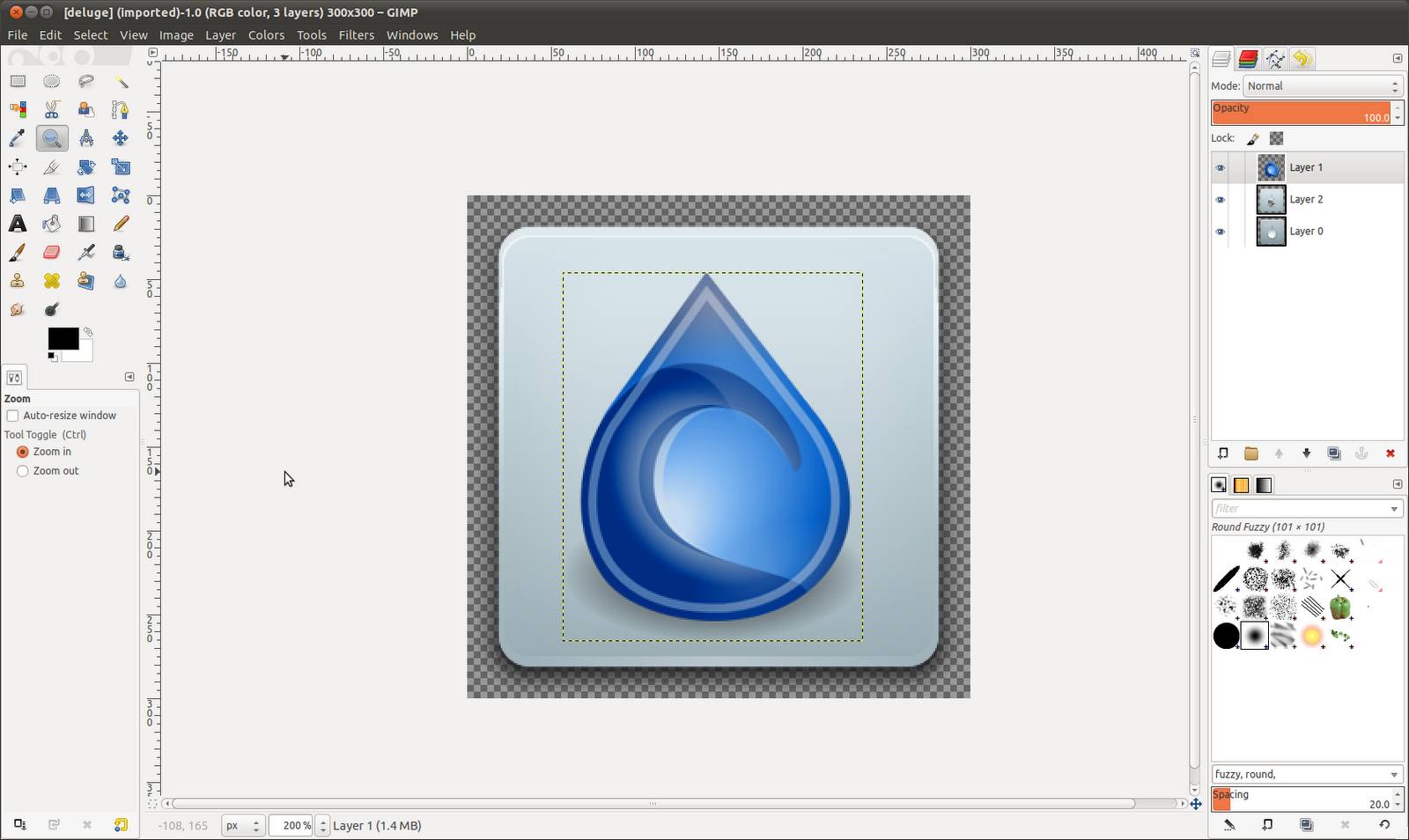Select the Measure compass tool
Image resolution: width=1409 pixels, height=840 pixels.
click(x=86, y=138)
